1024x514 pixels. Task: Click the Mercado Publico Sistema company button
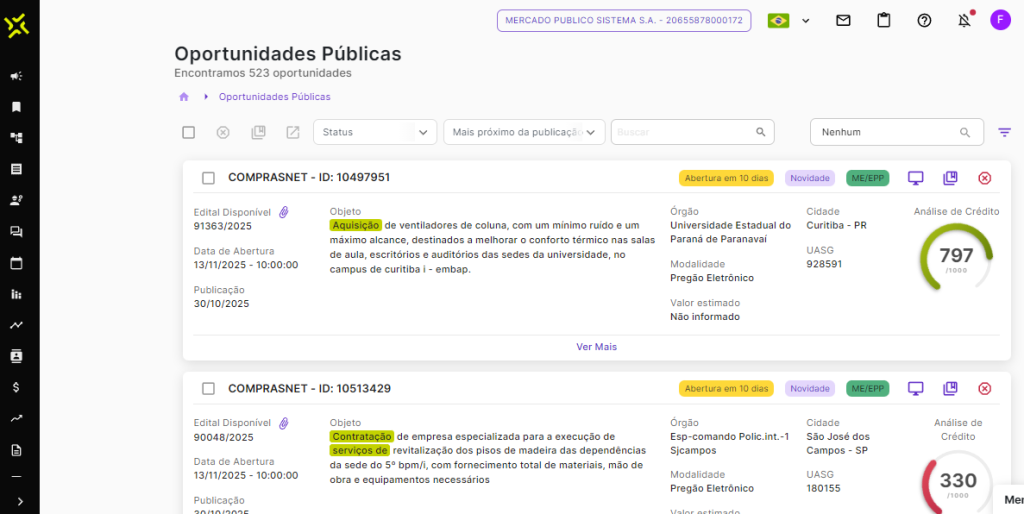coord(623,20)
